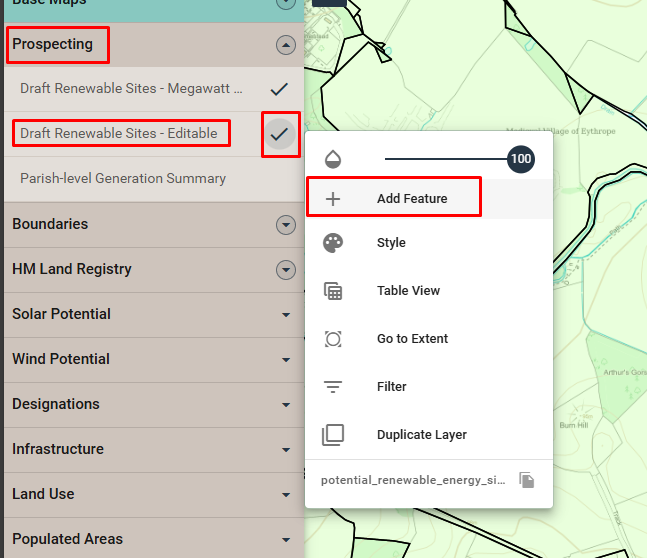Copy layer name with the copy icon

pos(527,480)
